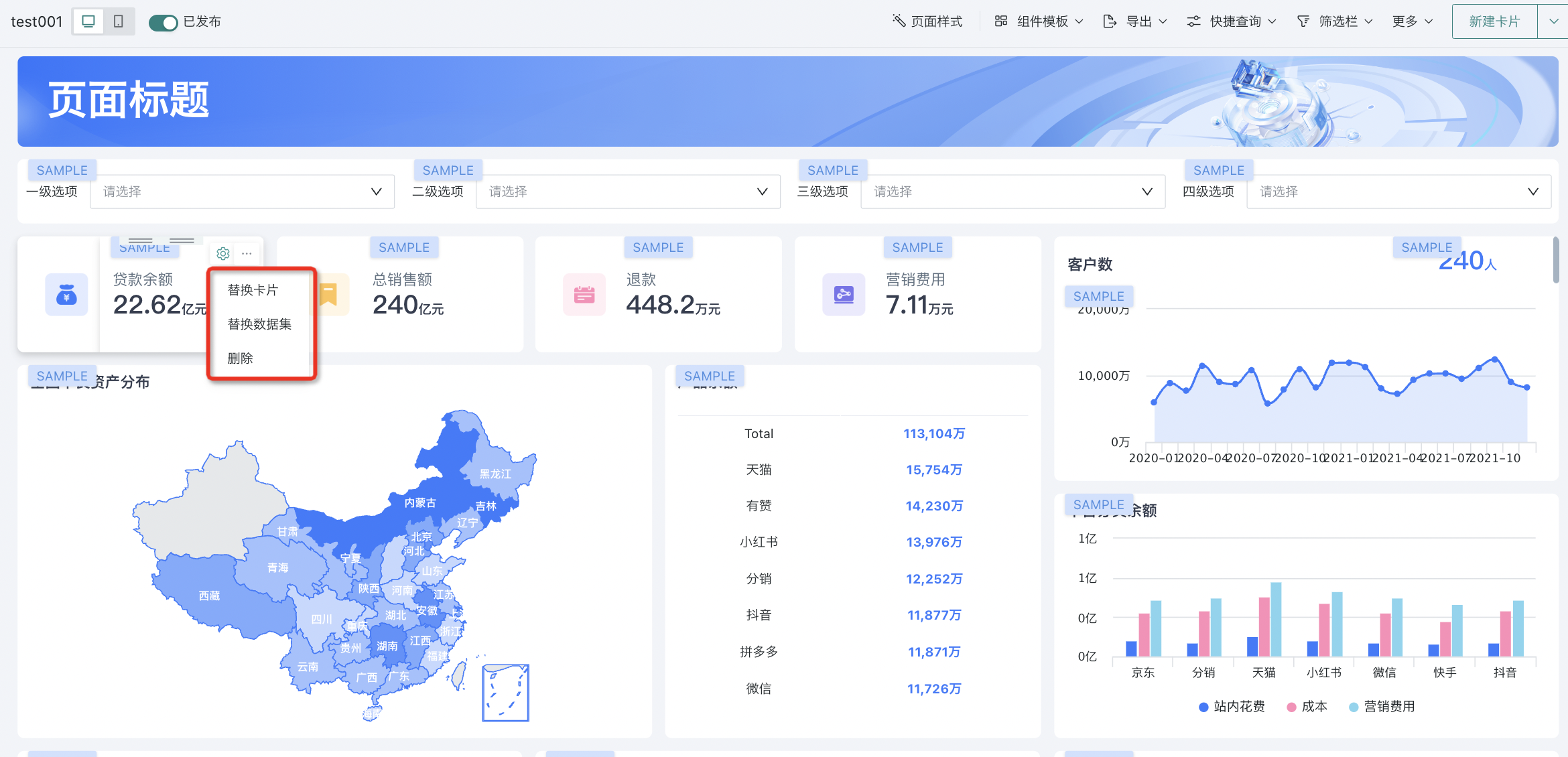The width and height of the screenshot is (1568, 757).
Task: Toggle the 成本 legend item
Action: pos(1307,706)
